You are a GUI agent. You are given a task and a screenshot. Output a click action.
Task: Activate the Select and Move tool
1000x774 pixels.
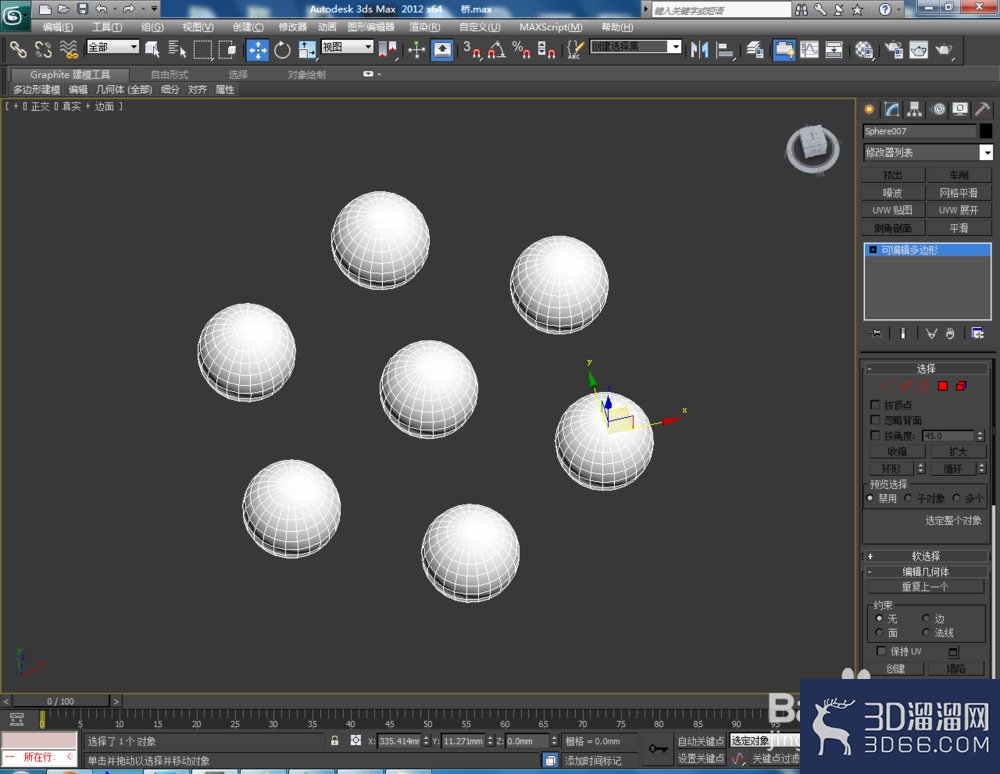(x=258, y=50)
